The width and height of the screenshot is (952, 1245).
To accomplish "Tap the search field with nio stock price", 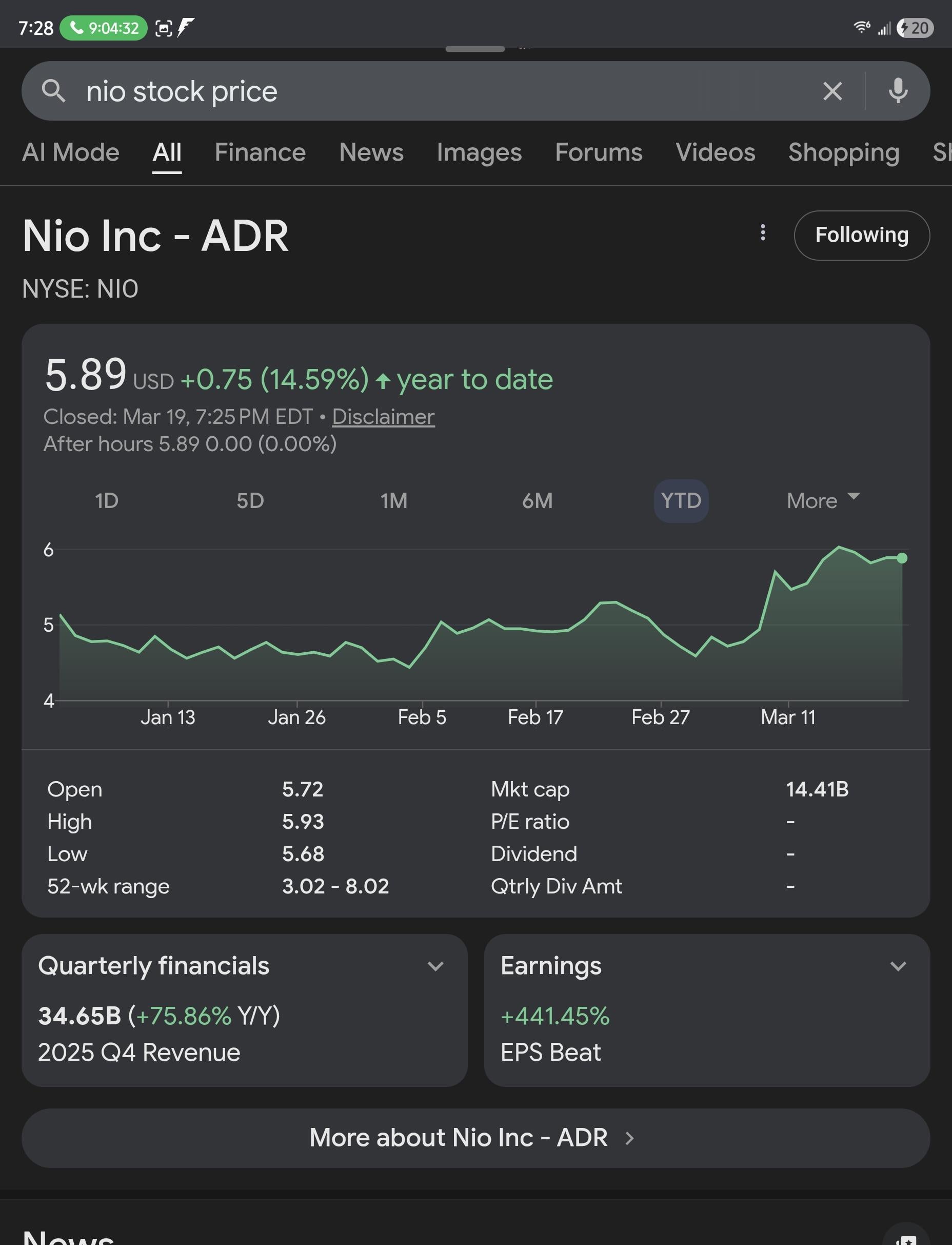I will 442,91.
